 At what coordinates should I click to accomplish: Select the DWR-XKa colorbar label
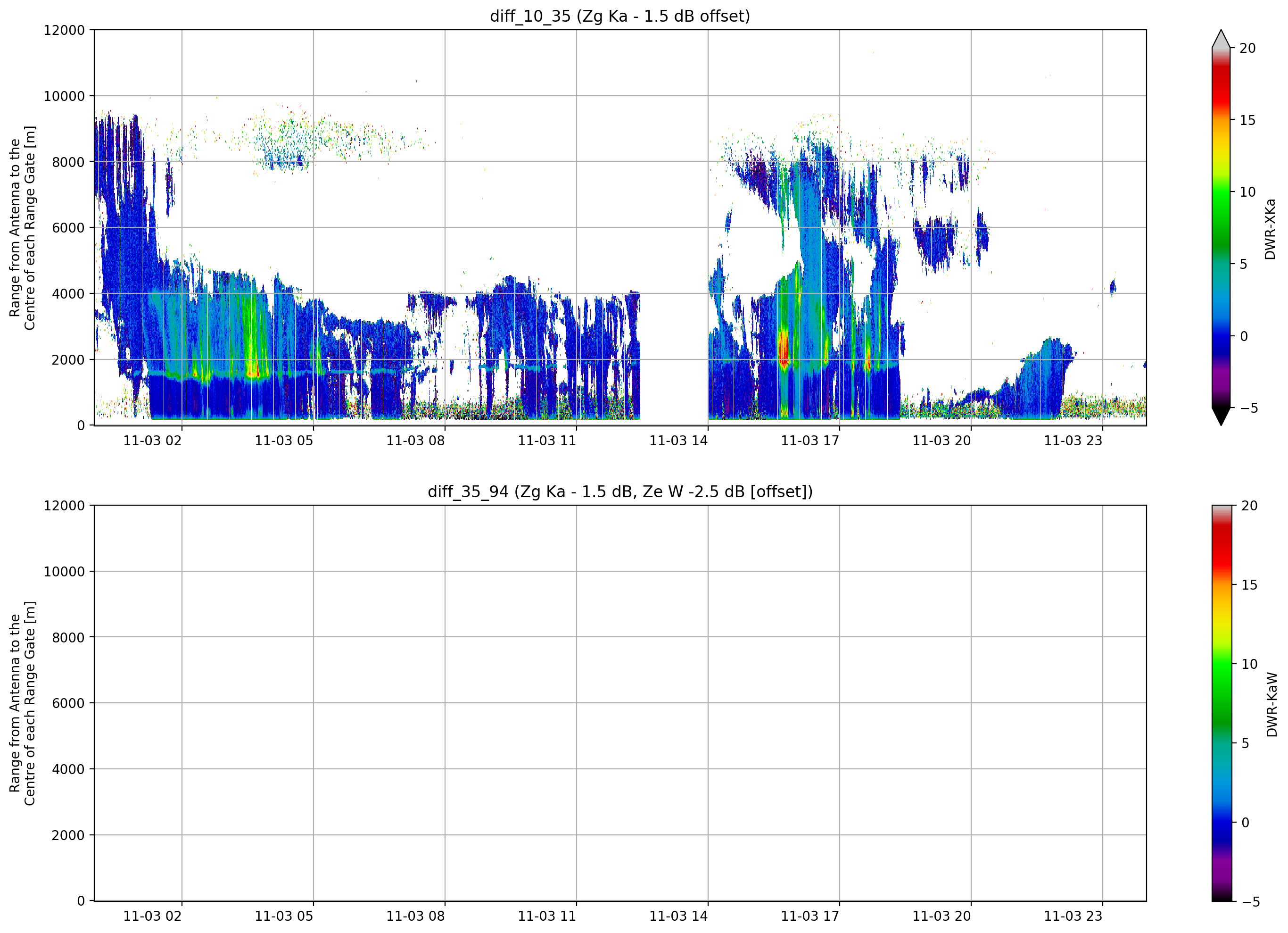[1270, 229]
